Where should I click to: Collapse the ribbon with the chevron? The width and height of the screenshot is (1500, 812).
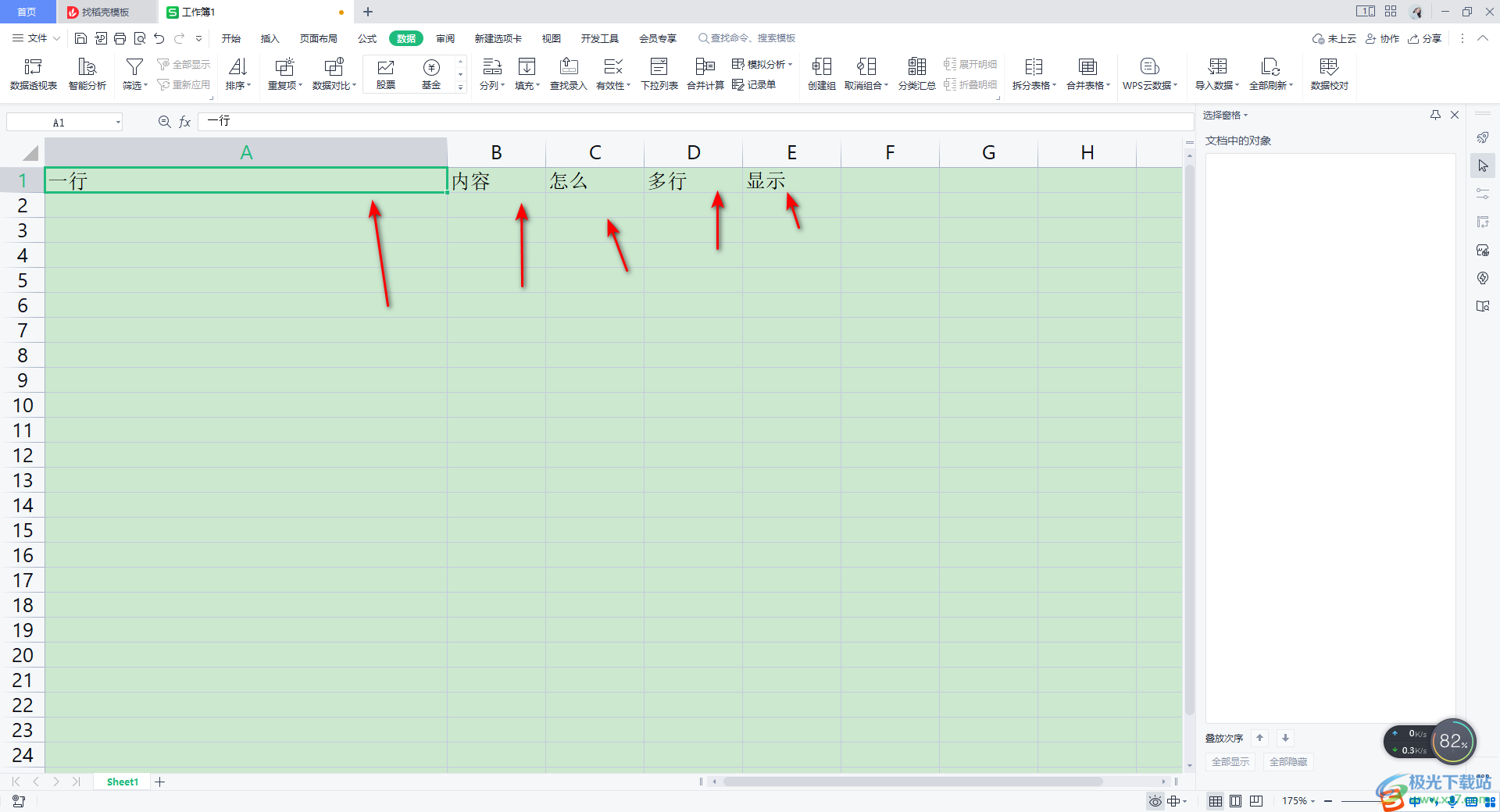[1482, 38]
